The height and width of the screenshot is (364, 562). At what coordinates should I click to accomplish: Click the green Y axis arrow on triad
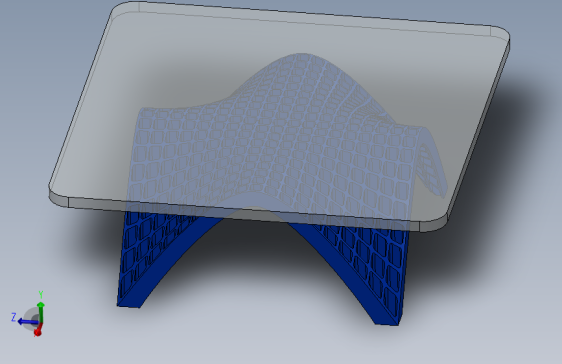[41, 312]
